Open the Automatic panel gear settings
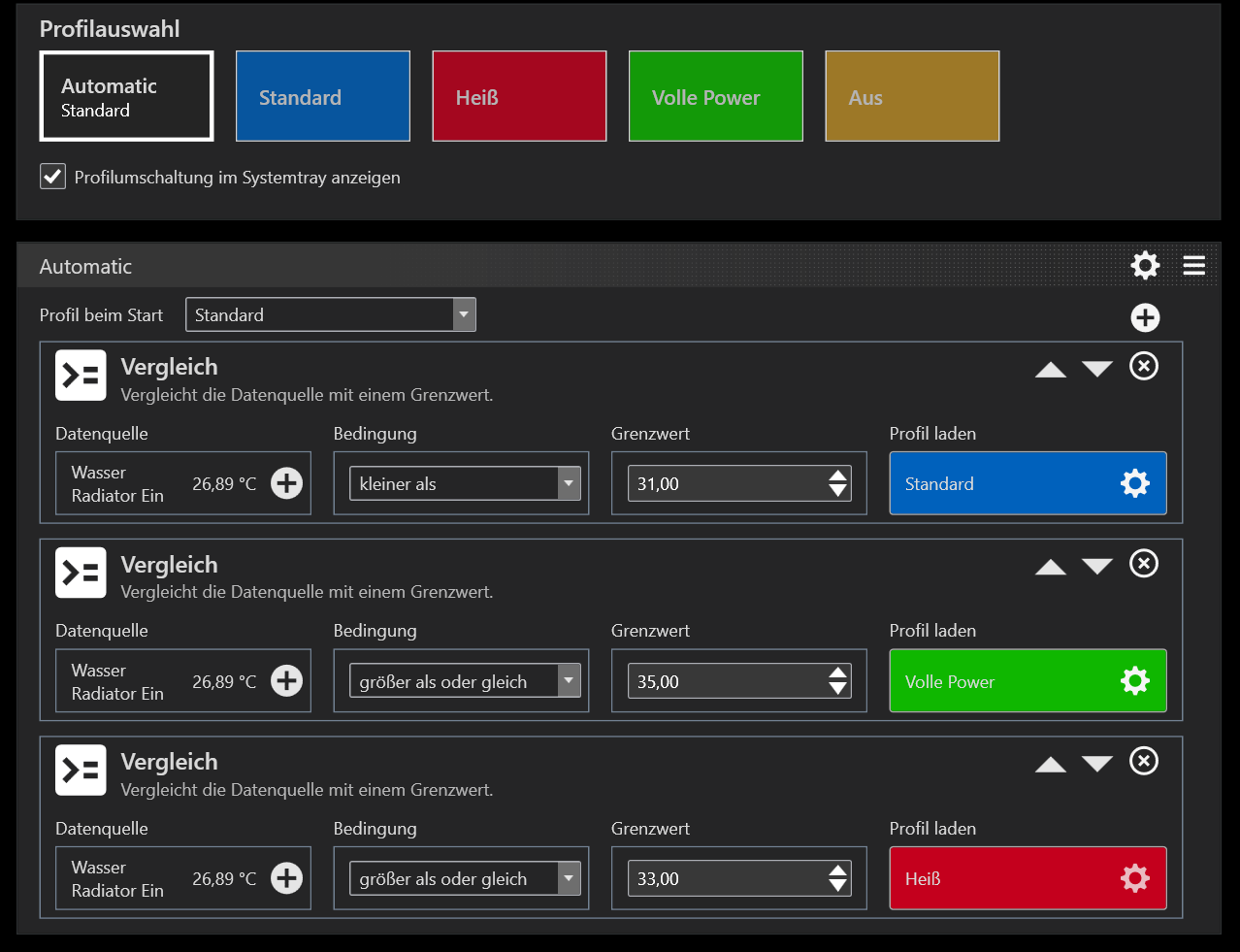 tap(1145, 265)
